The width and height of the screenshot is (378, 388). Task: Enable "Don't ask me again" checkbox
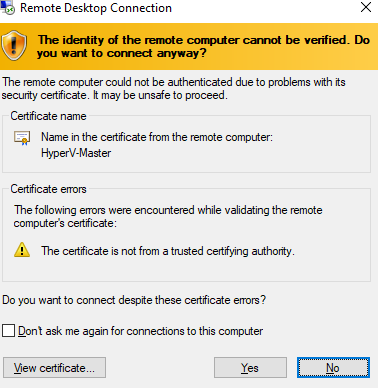(x=8, y=331)
